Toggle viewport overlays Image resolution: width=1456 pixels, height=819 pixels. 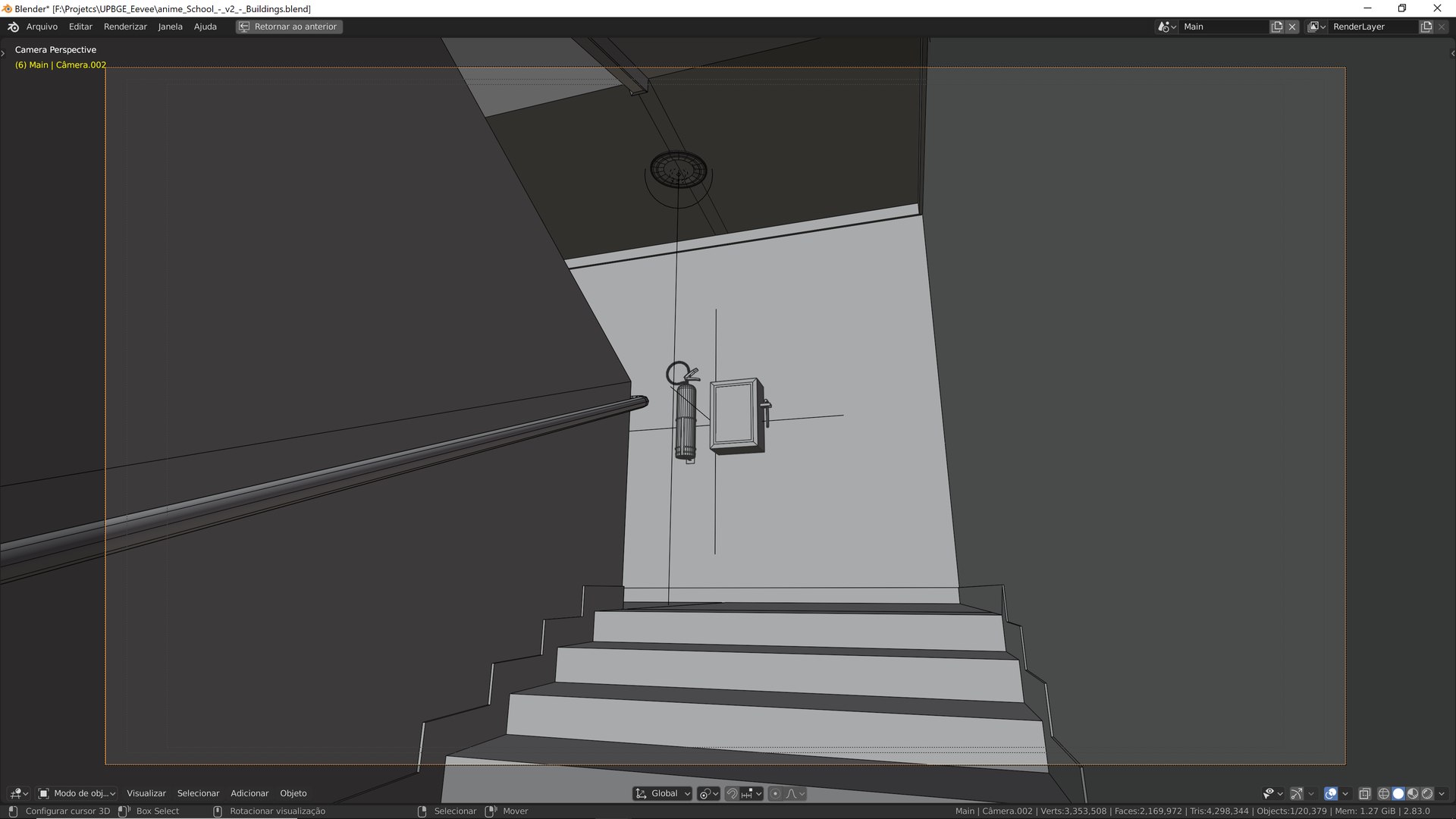(1331, 793)
